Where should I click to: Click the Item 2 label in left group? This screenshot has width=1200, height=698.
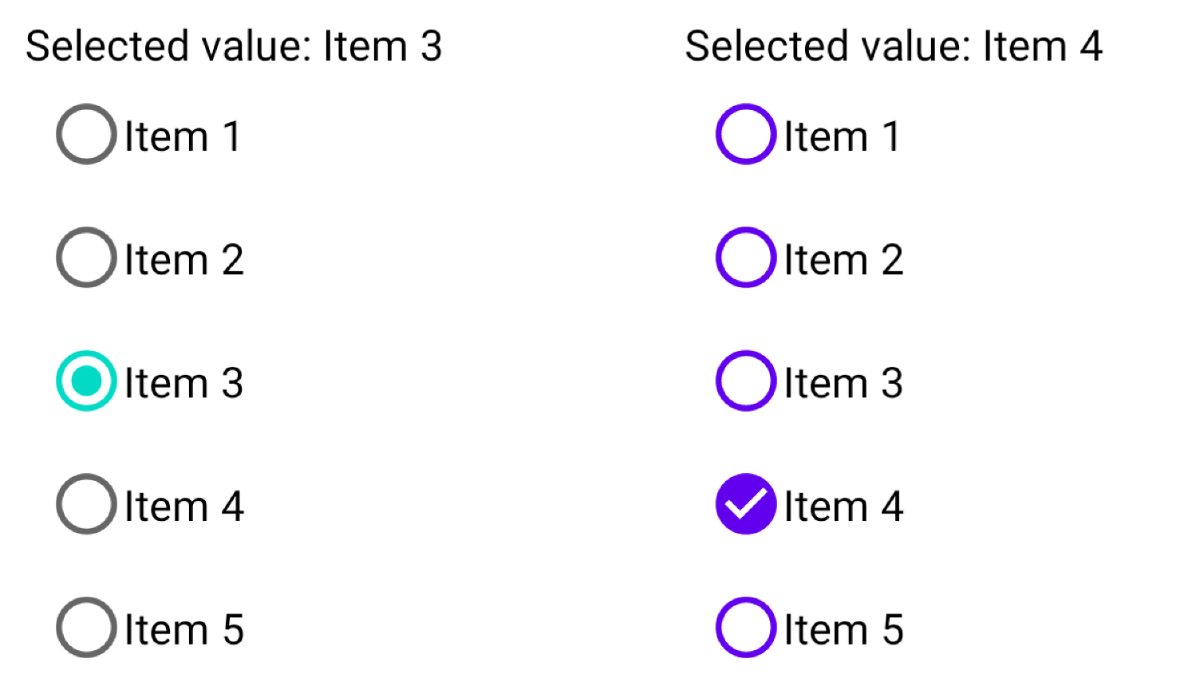coord(183,259)
